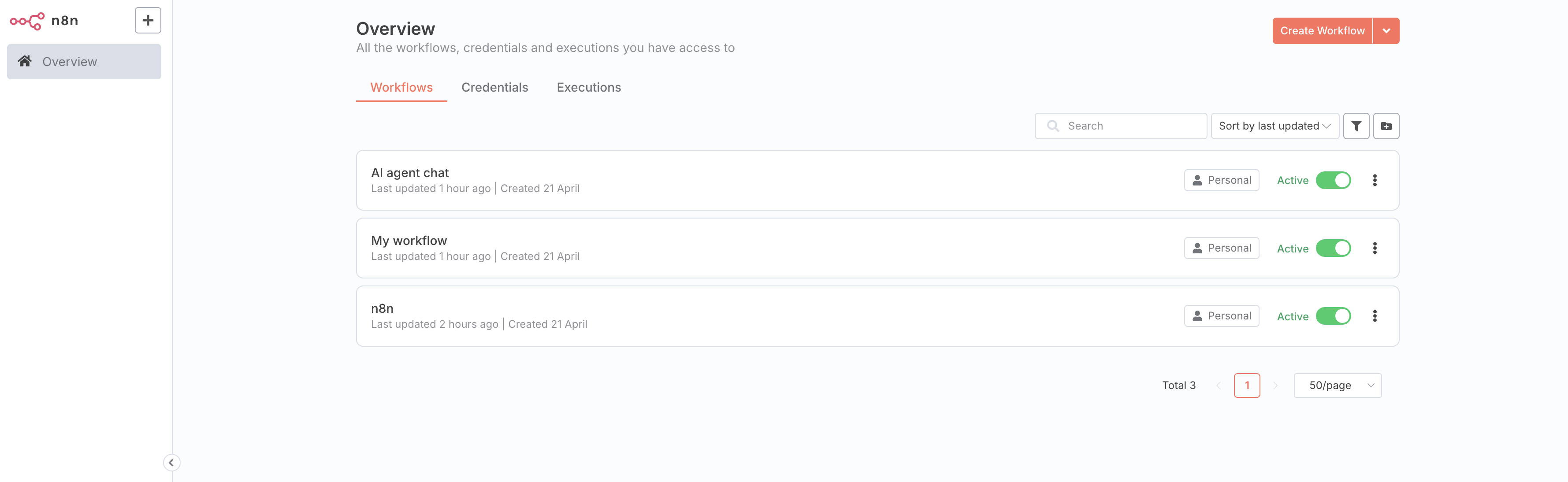
Task: Open the Sort by last updated dropdown
Action: click(1274, 126)
